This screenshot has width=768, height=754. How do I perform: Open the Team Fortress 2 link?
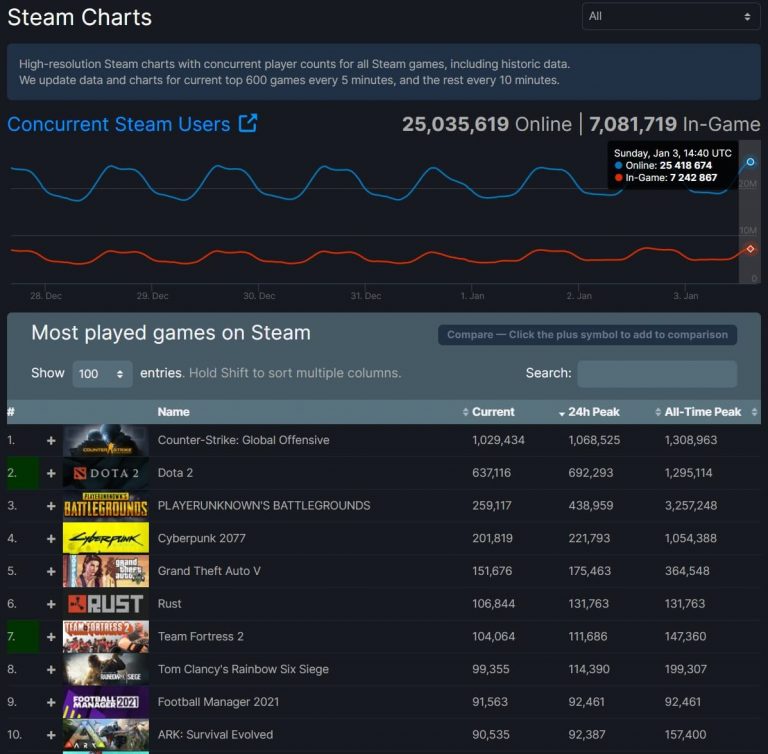[x=200, y=636]
